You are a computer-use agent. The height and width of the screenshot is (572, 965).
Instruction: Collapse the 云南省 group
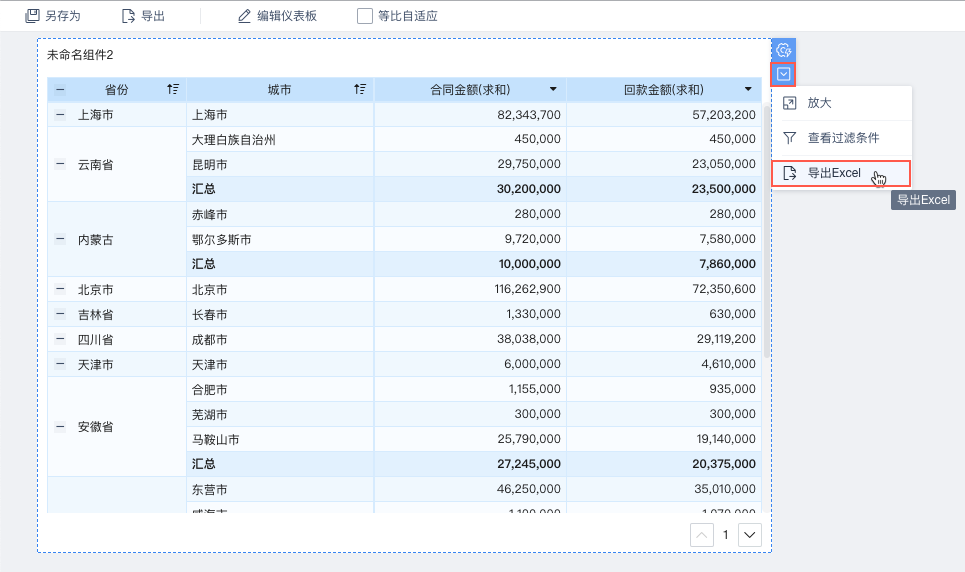point(60,164)
